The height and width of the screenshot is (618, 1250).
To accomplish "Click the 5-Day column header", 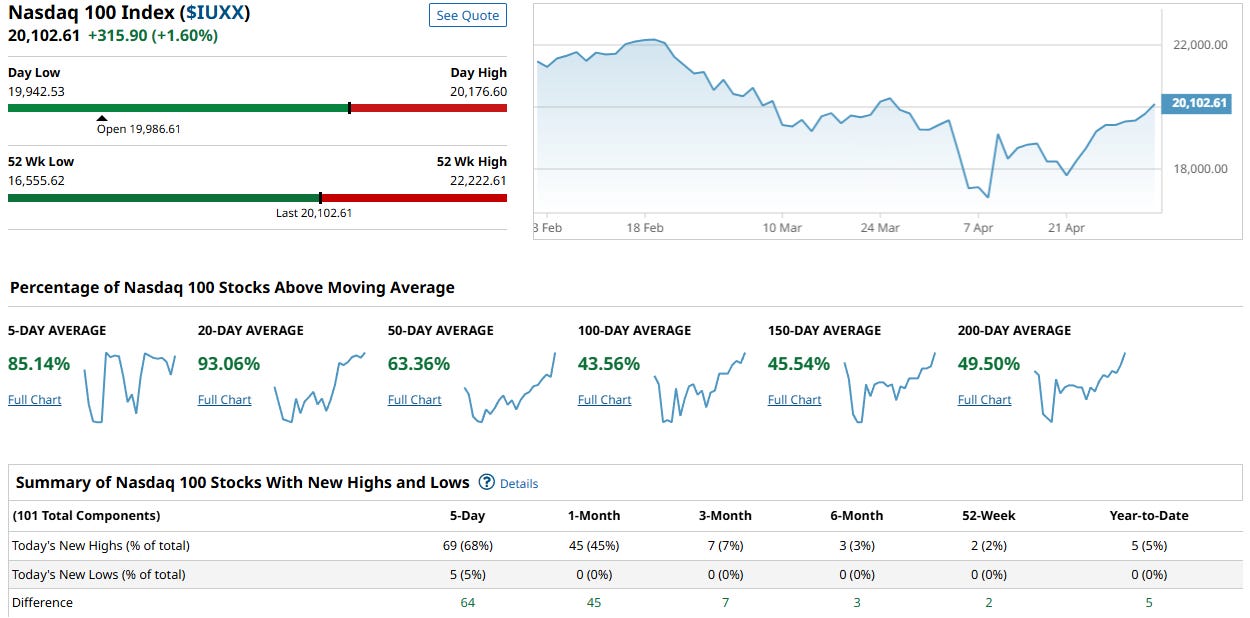I will [467, 516].
